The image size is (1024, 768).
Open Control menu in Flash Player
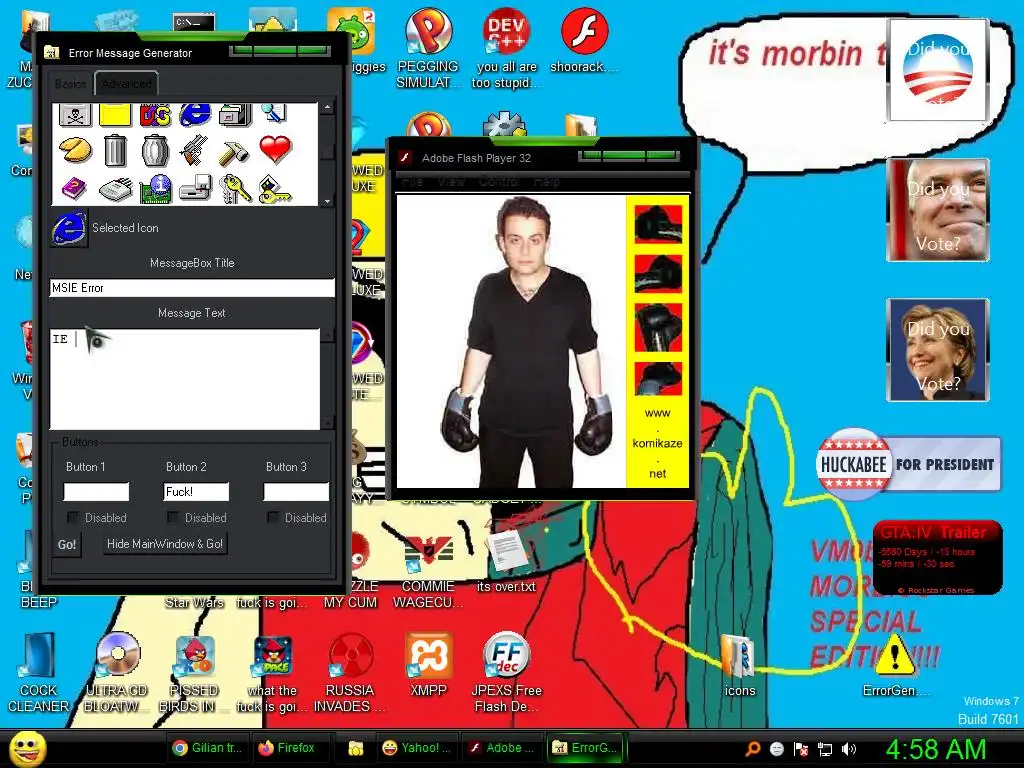pos(500,182)
